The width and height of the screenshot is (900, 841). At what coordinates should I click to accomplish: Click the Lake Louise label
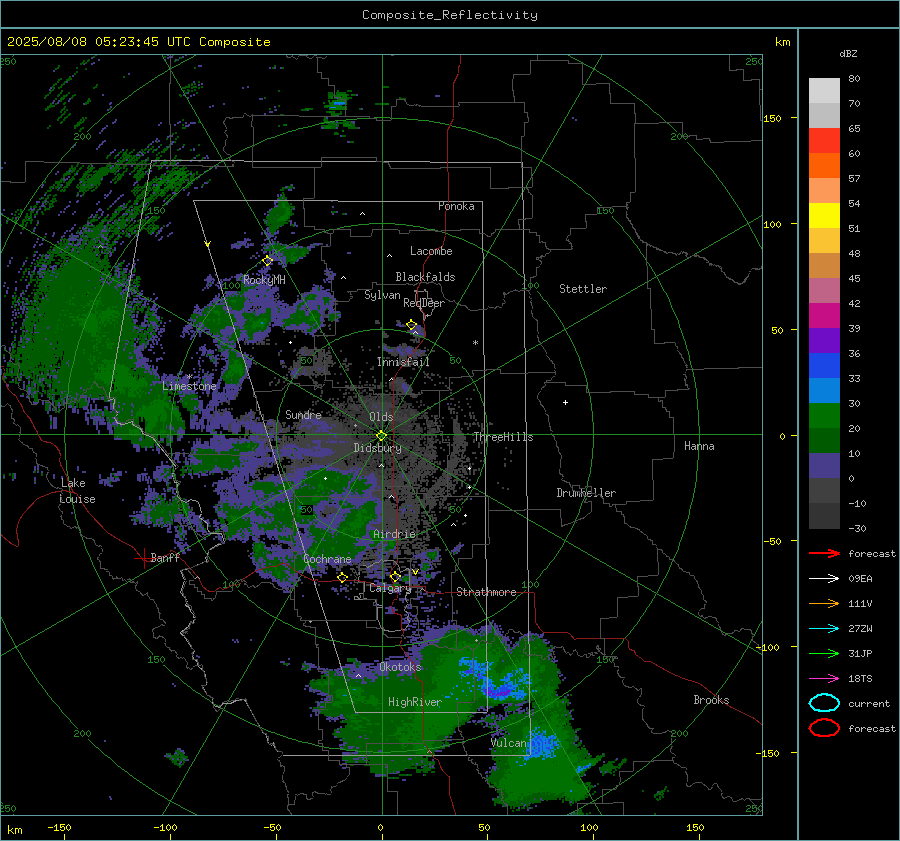77,491
